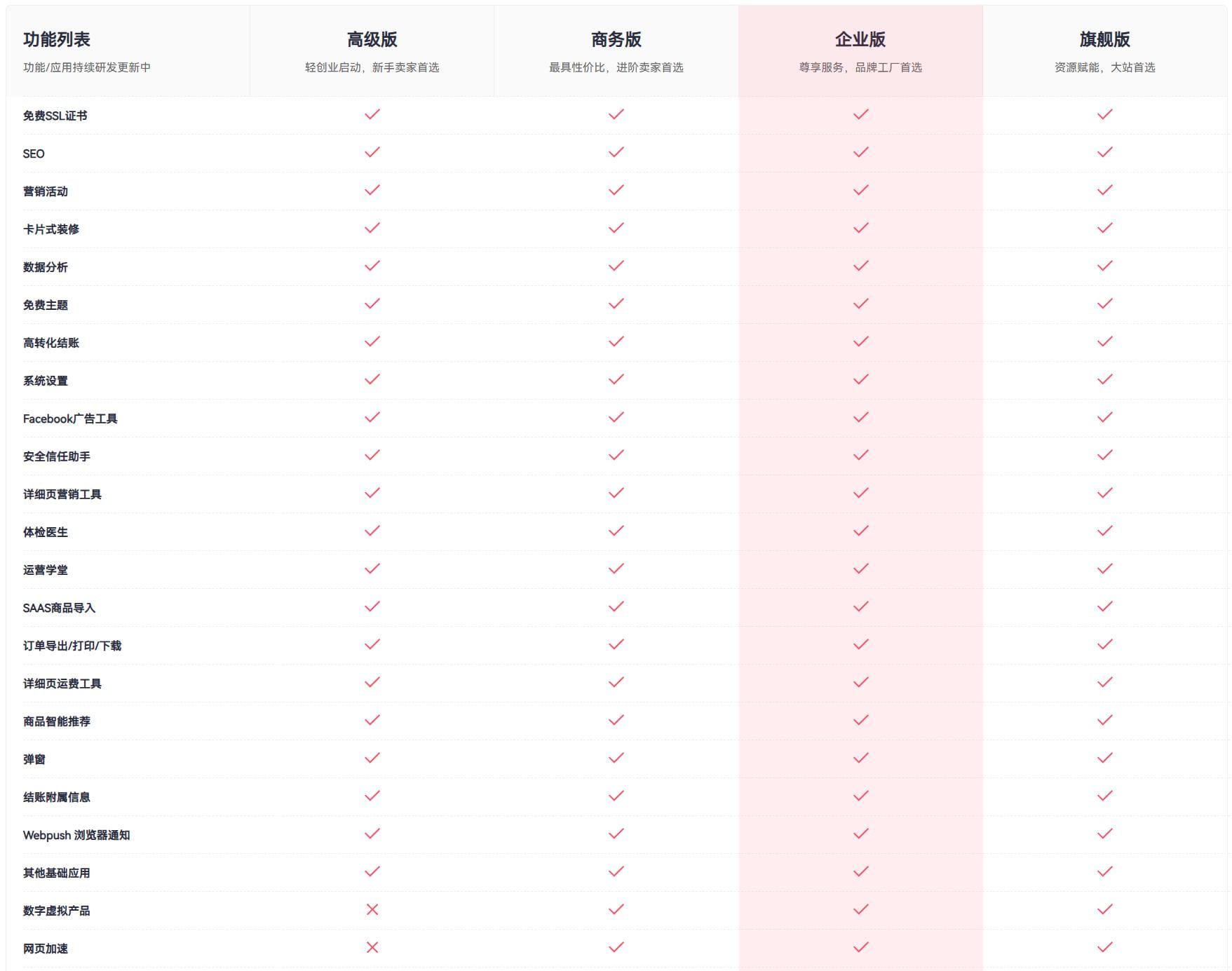
Task: Click the 营销活动 checkmark under 企业版
Action: coord(860,190)
